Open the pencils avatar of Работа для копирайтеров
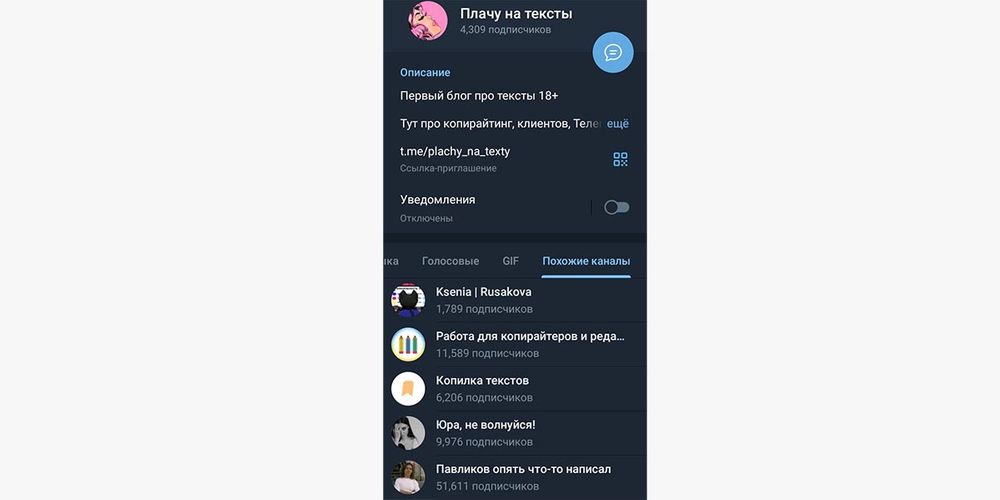This screenshot has width=1000, height=500. [x=408, y=344]
